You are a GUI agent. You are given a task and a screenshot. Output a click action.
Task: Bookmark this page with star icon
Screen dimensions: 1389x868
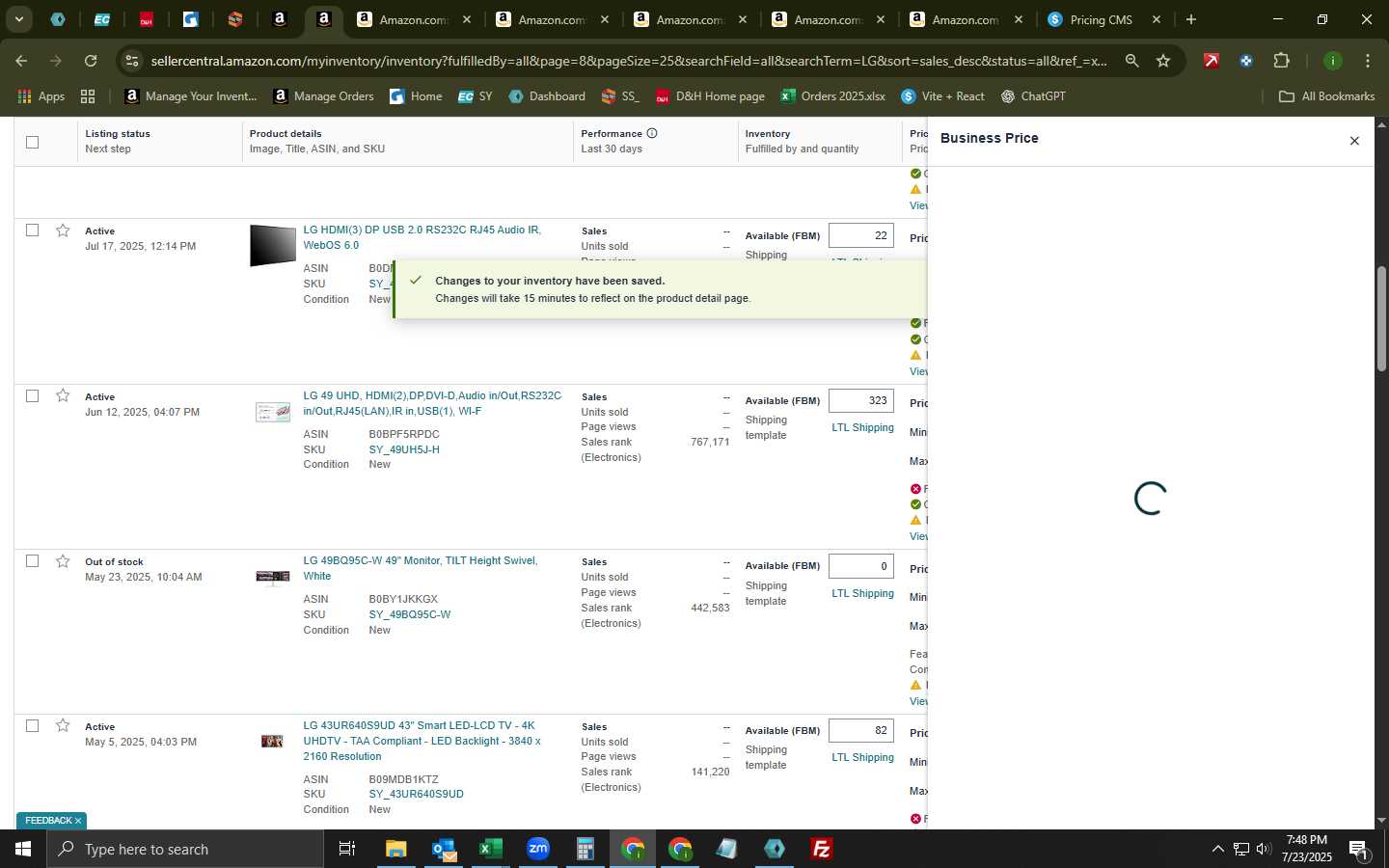[1163, 61]
